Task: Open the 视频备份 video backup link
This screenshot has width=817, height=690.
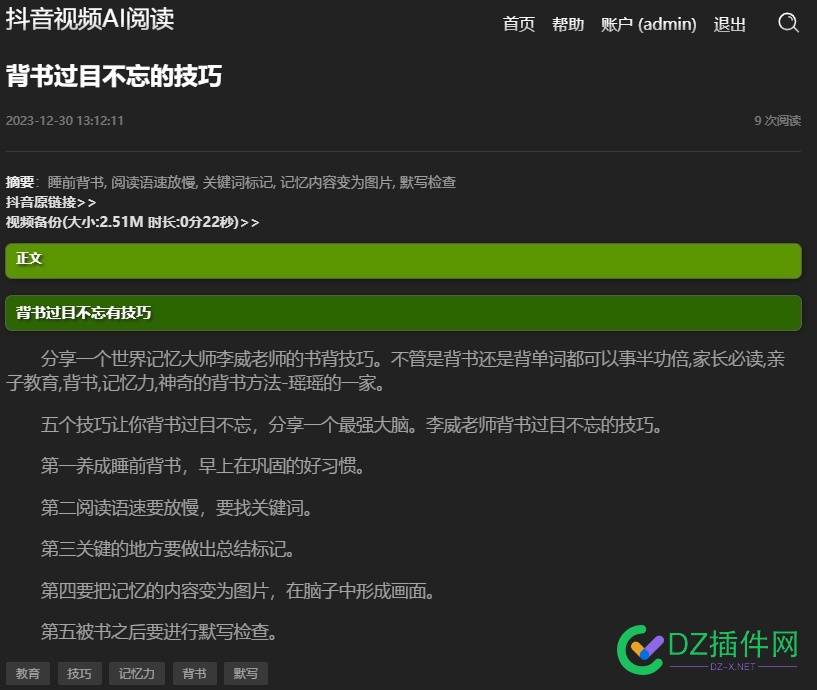Action: pyautogui.click(x=132, y=222)
